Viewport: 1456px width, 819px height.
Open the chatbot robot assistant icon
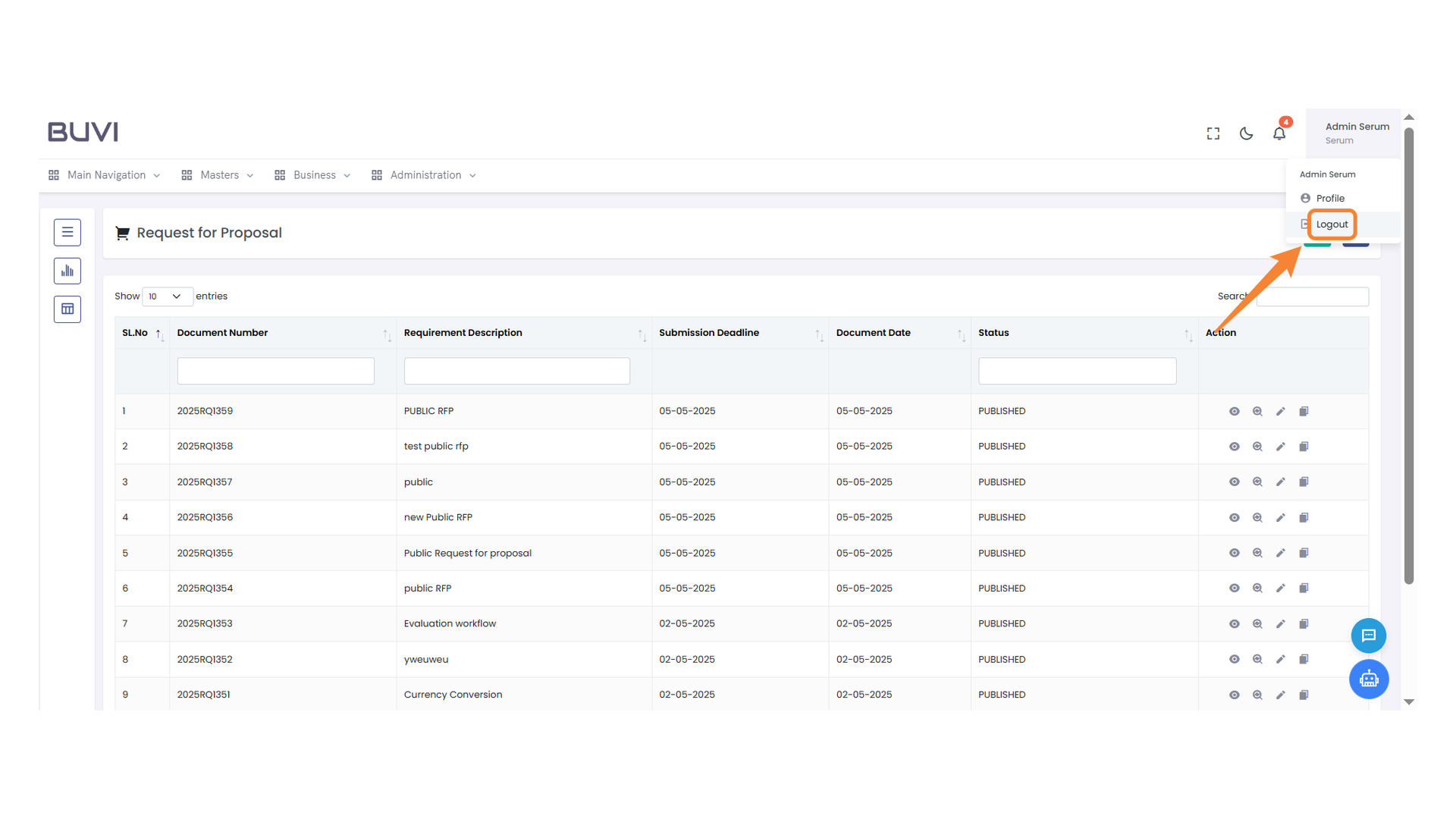[x=1368, y=679]
